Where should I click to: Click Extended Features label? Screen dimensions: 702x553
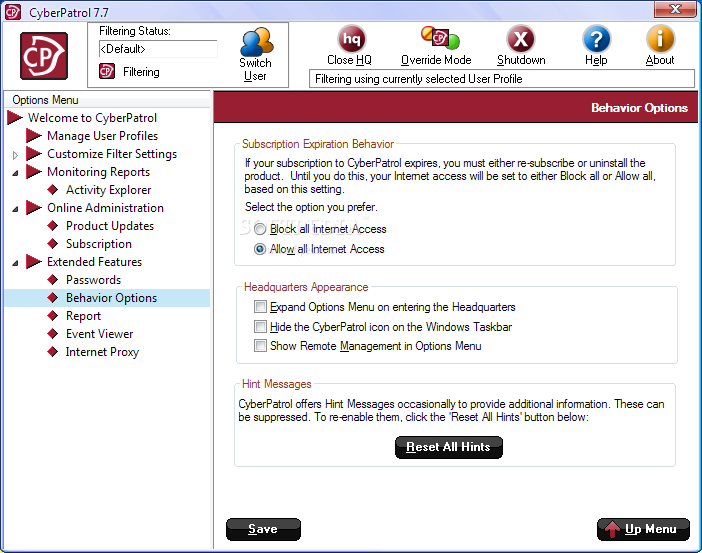94,261
